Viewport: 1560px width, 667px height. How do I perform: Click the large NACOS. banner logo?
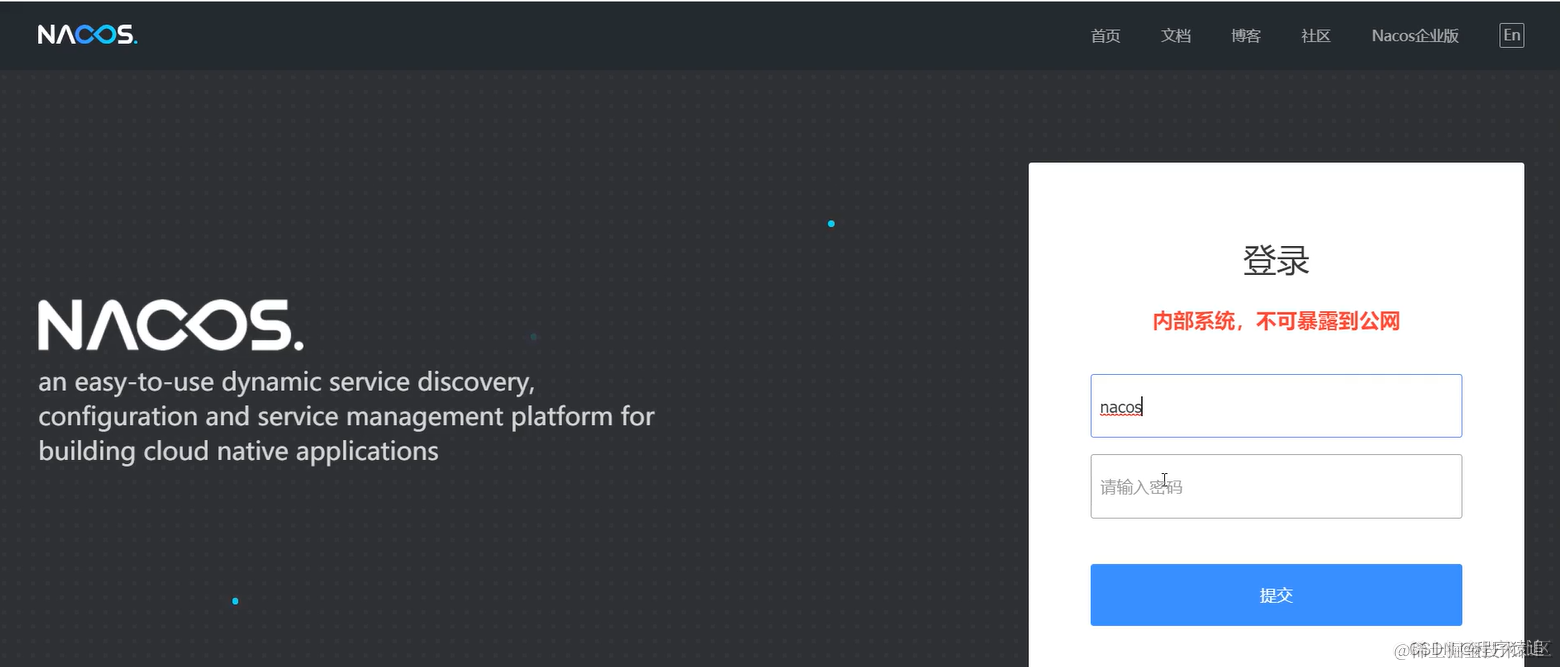pyautogui.click(x=171, y=325)
